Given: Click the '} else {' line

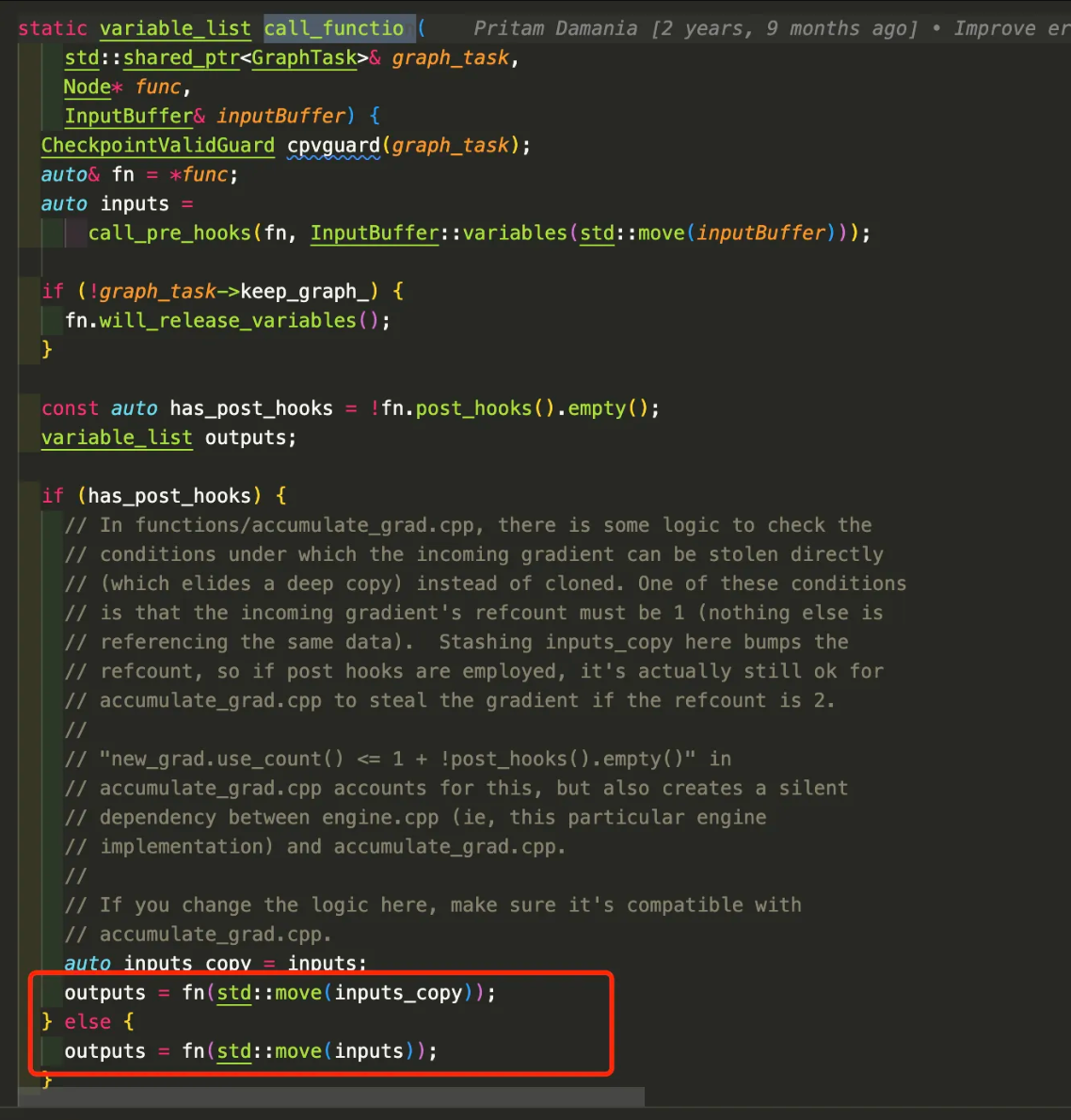Looking at the screenshot, I should (x=88, y=1023).
